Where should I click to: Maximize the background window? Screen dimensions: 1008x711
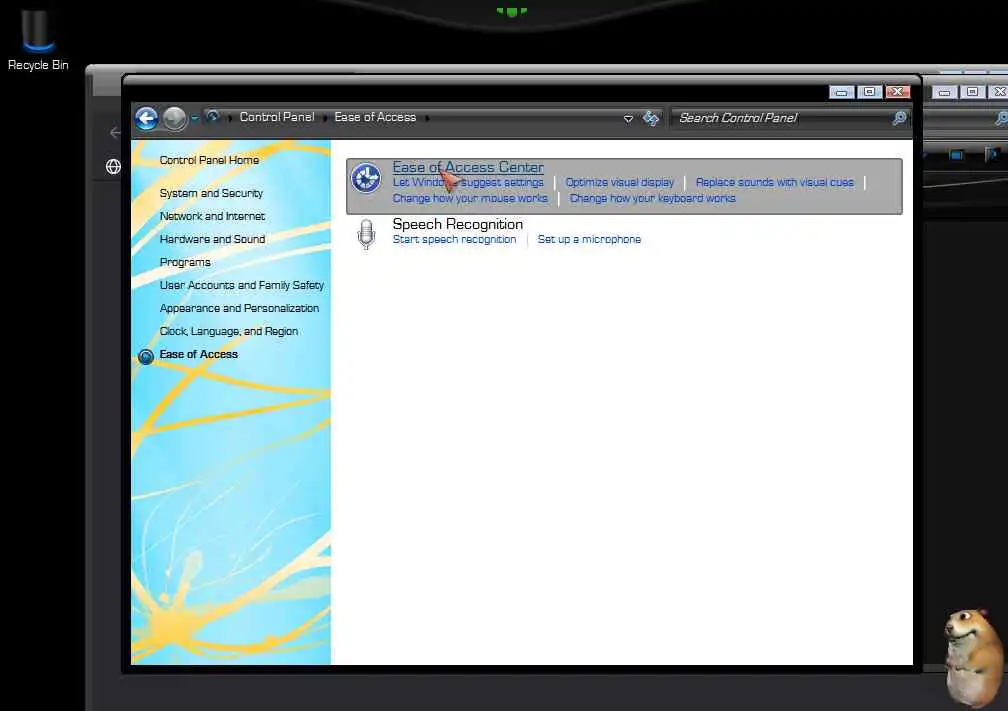972,93
